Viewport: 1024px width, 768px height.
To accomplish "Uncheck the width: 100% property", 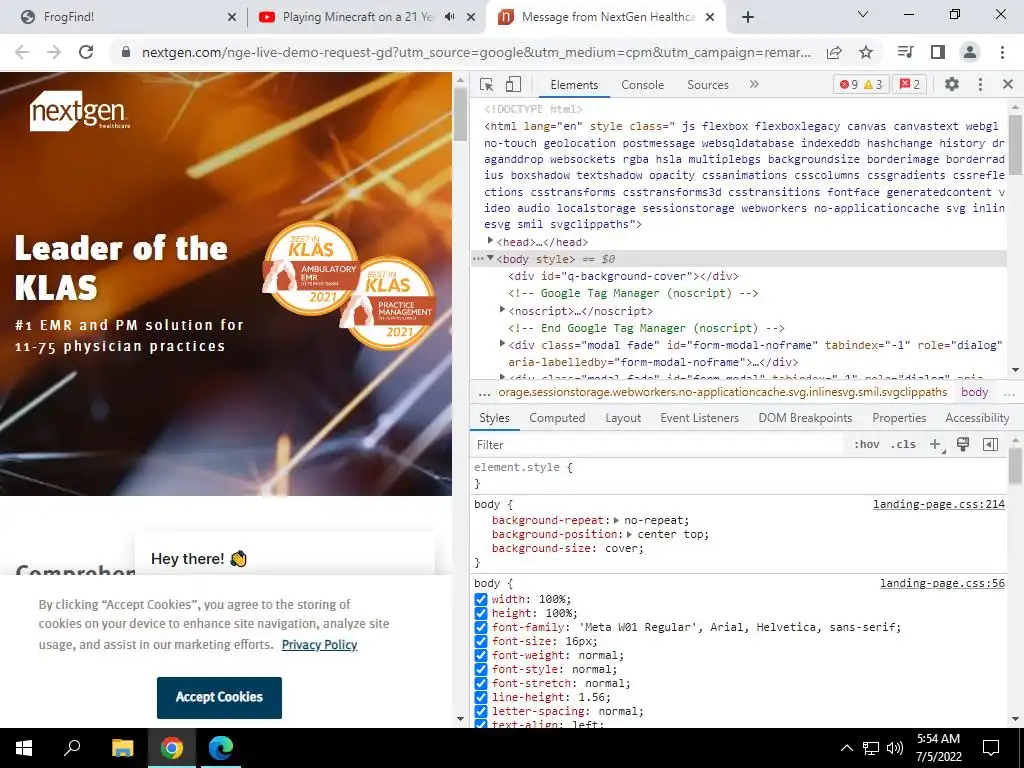I will coord(481,600).
